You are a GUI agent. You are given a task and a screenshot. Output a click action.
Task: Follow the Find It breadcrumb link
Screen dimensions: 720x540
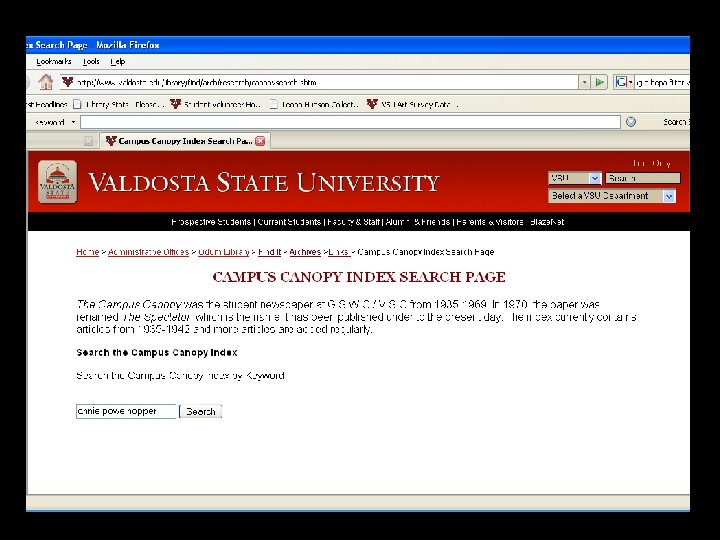pos(270,252)
